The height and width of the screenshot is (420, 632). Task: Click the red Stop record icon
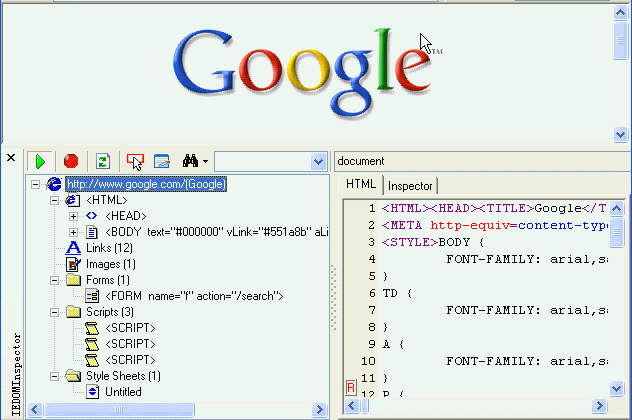coord(70,161)
